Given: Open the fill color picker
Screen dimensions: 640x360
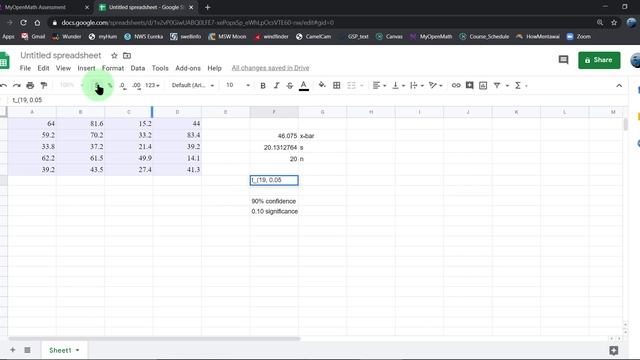Looking at the screenshot, I should pos(322,85).
